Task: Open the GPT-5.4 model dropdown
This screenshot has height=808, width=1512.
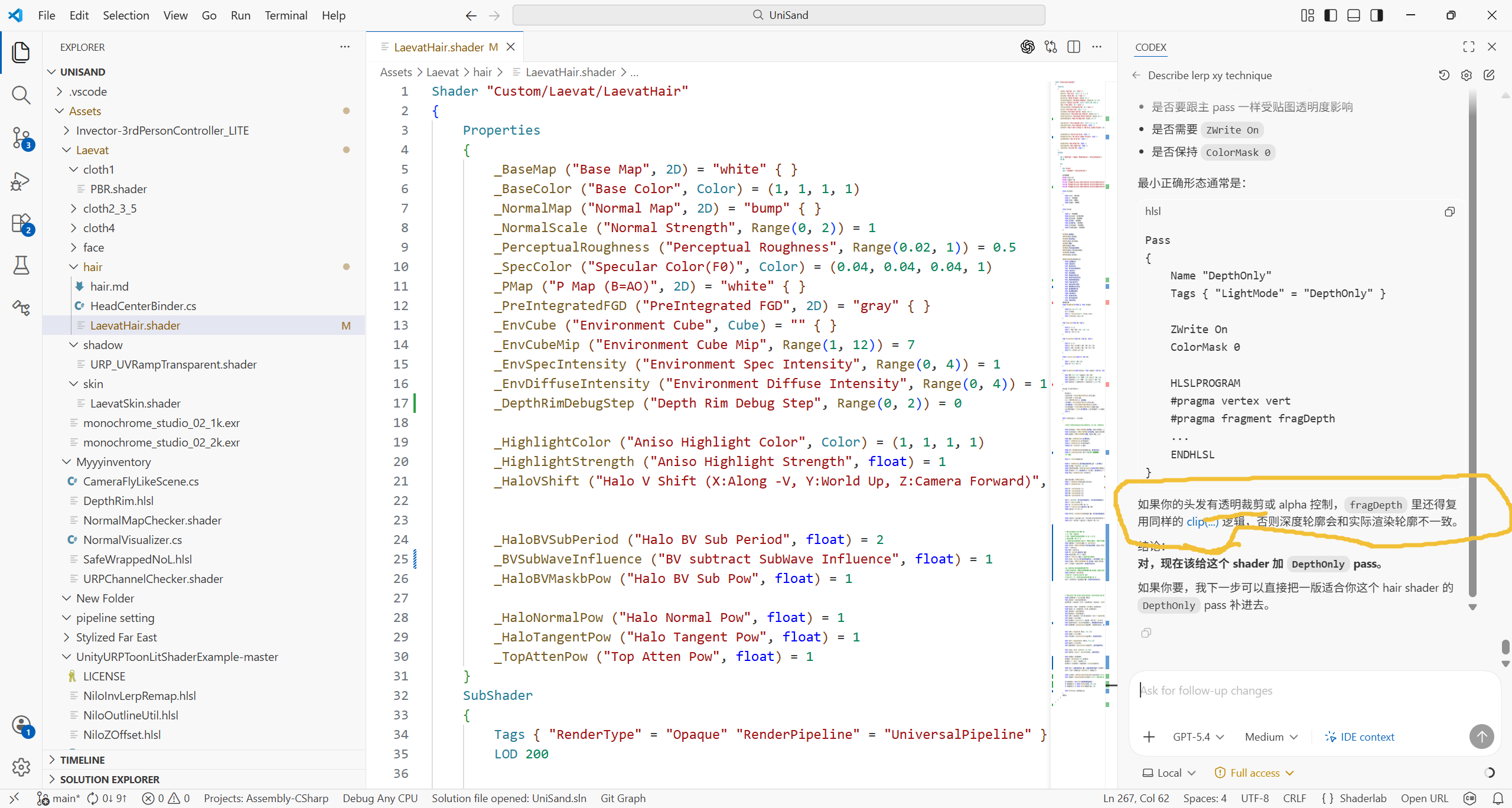Action: [1198, 737]
